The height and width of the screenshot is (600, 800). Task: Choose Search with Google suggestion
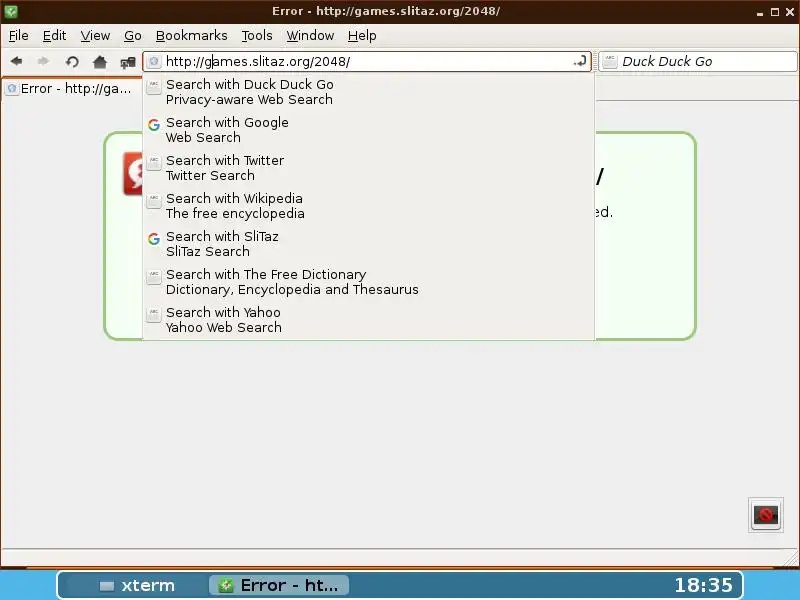coord(368,130)
